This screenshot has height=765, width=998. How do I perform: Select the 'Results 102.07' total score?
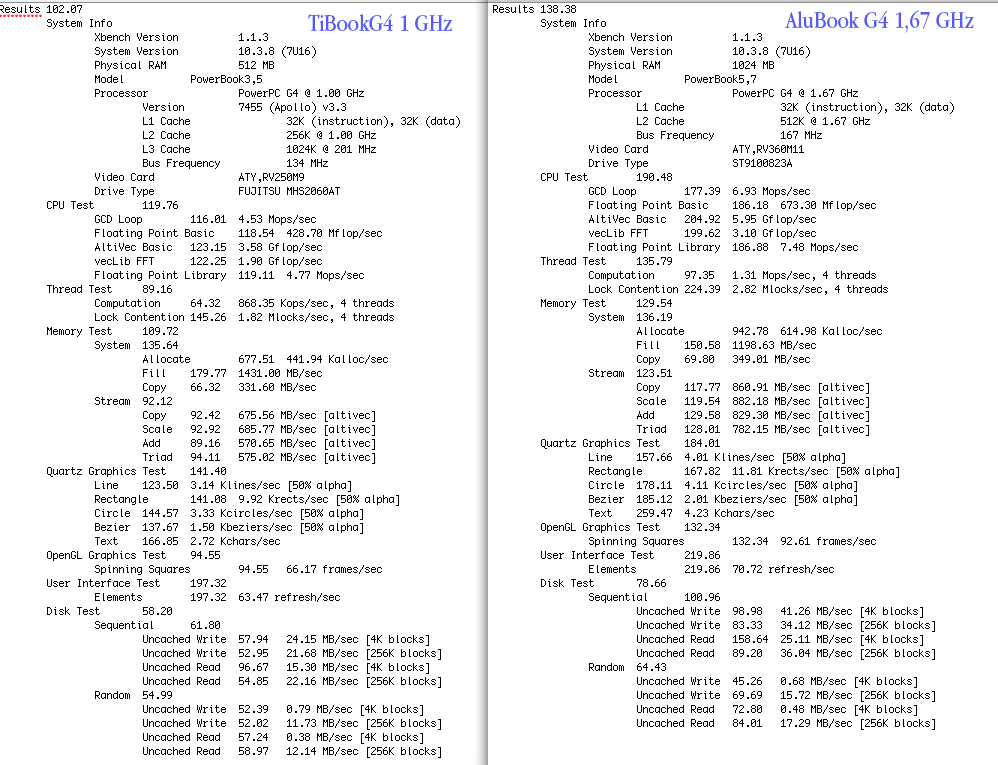[41, 10]
